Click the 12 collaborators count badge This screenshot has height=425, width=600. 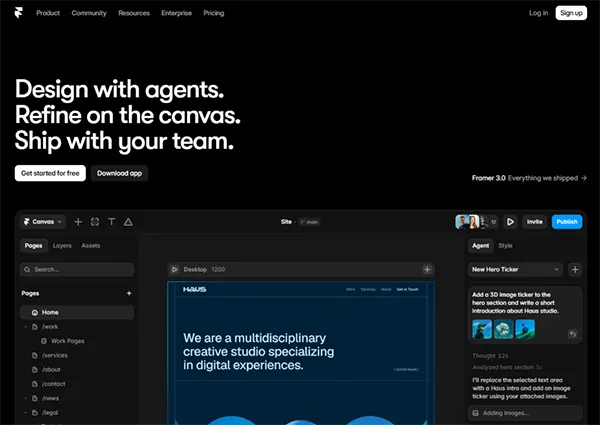pos(494,222)
